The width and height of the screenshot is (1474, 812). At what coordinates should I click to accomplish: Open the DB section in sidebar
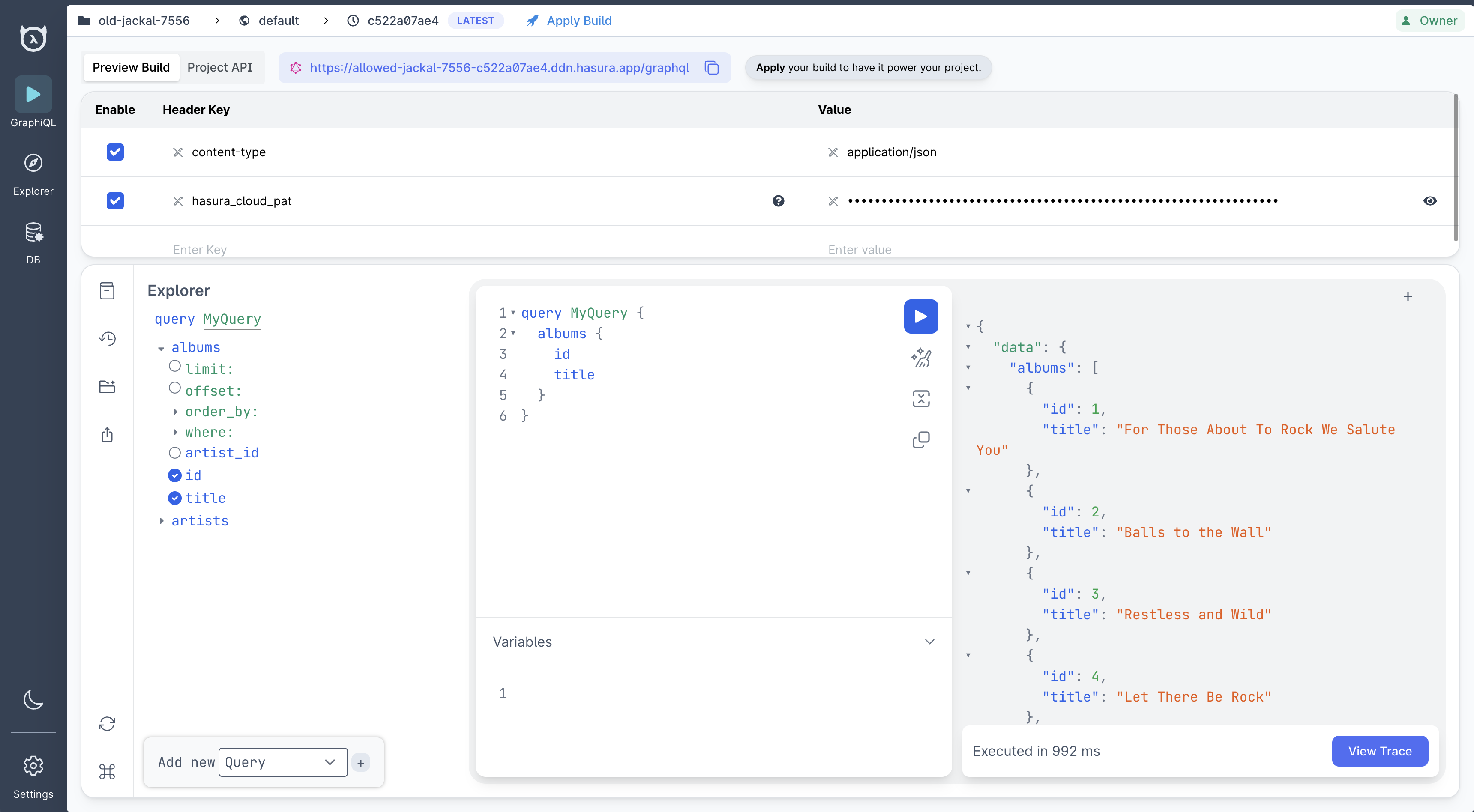point(33,242)
